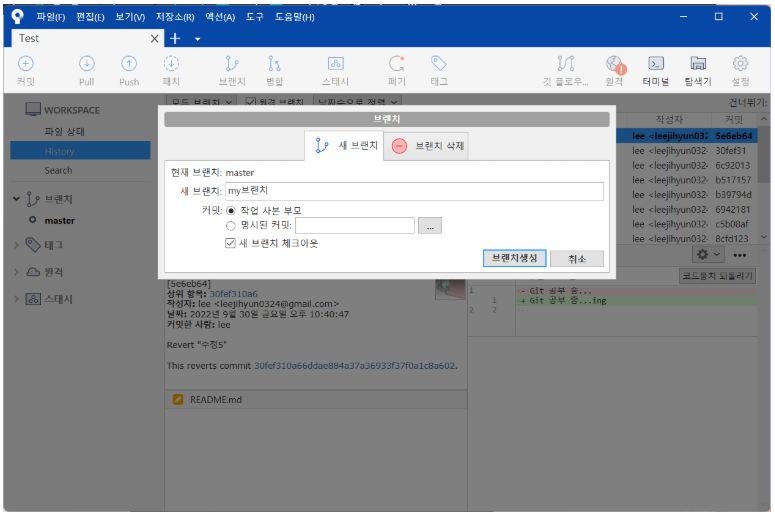Open the 도구 menu

click(x=255, y=17)
